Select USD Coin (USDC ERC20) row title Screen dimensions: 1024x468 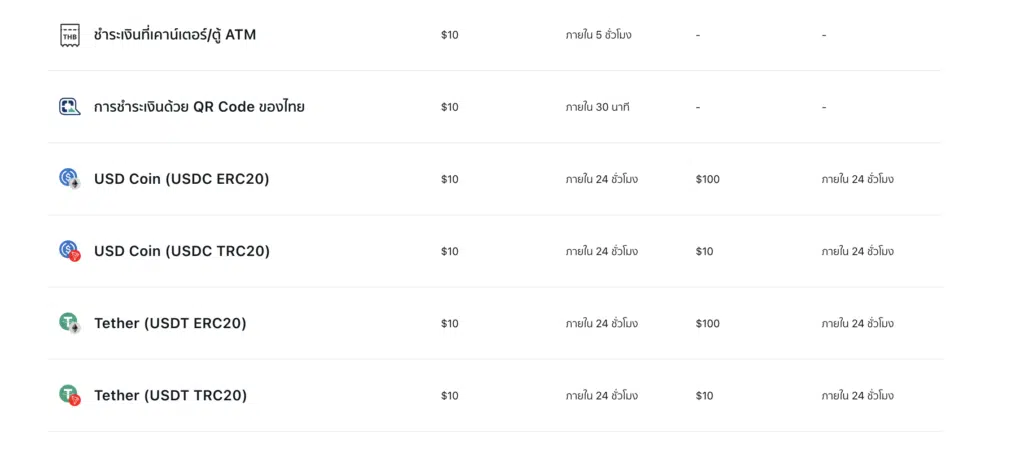coord(182,179)
